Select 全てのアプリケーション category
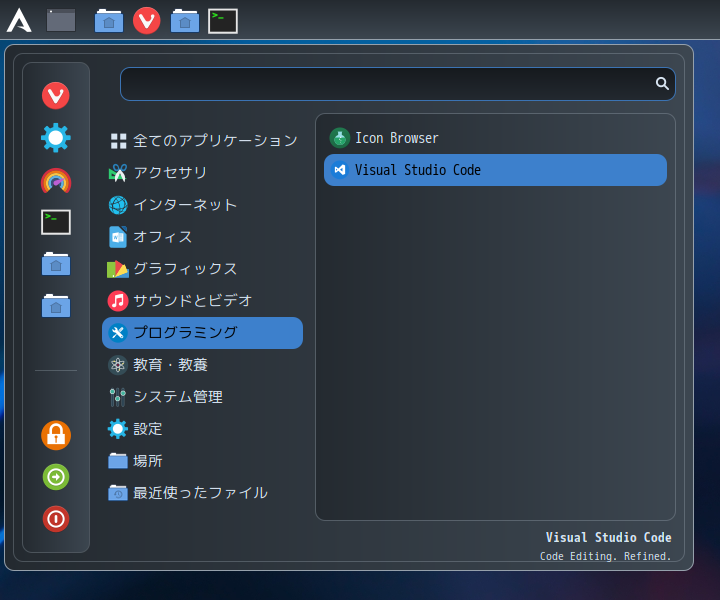 coord(202,140)
